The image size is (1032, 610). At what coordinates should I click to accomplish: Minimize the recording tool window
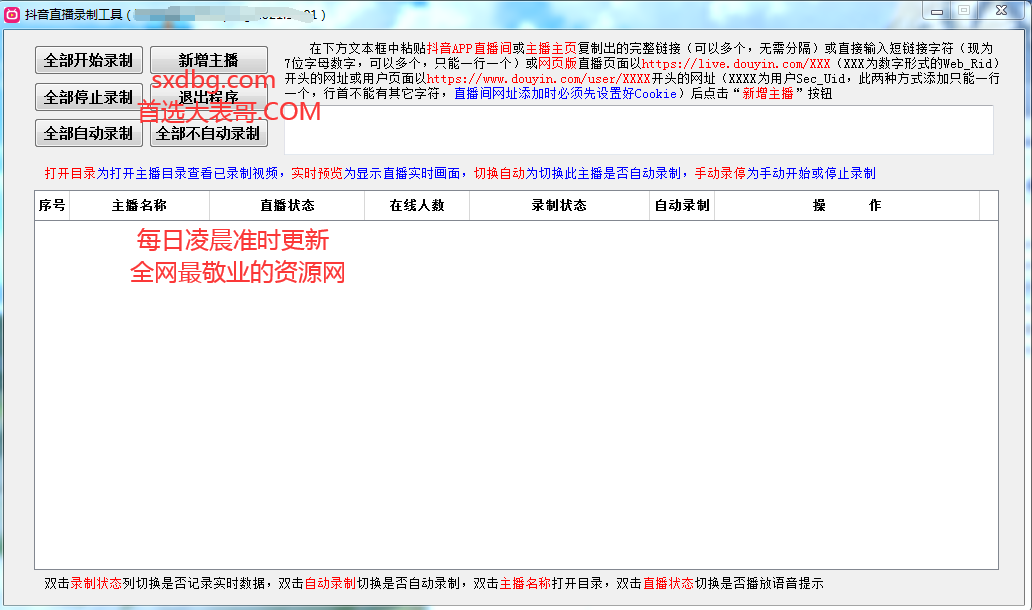click(x=935, y=11)
